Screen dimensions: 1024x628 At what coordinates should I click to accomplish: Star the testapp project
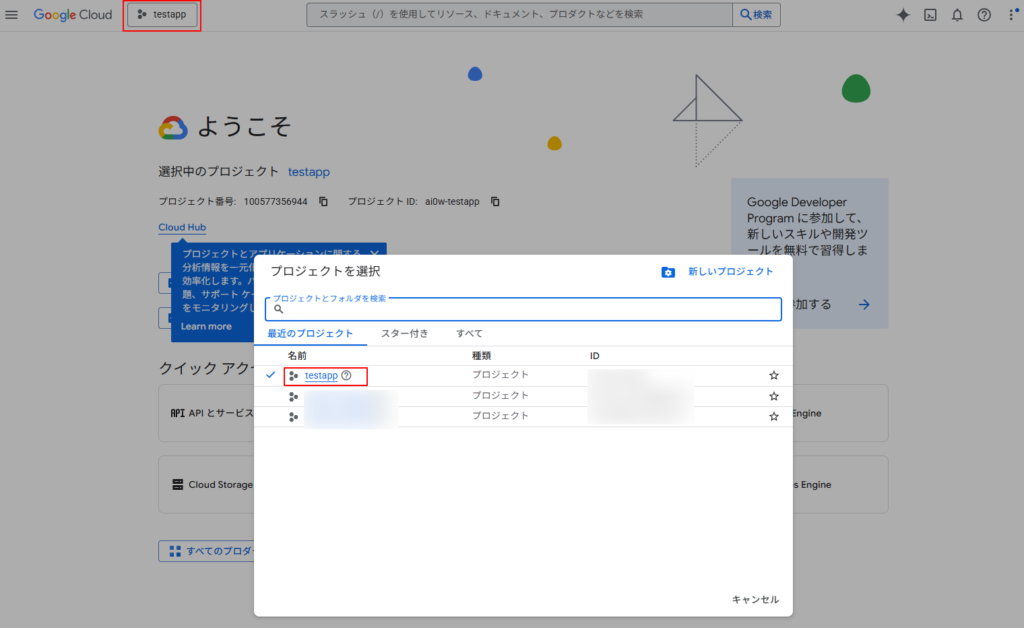773,376
